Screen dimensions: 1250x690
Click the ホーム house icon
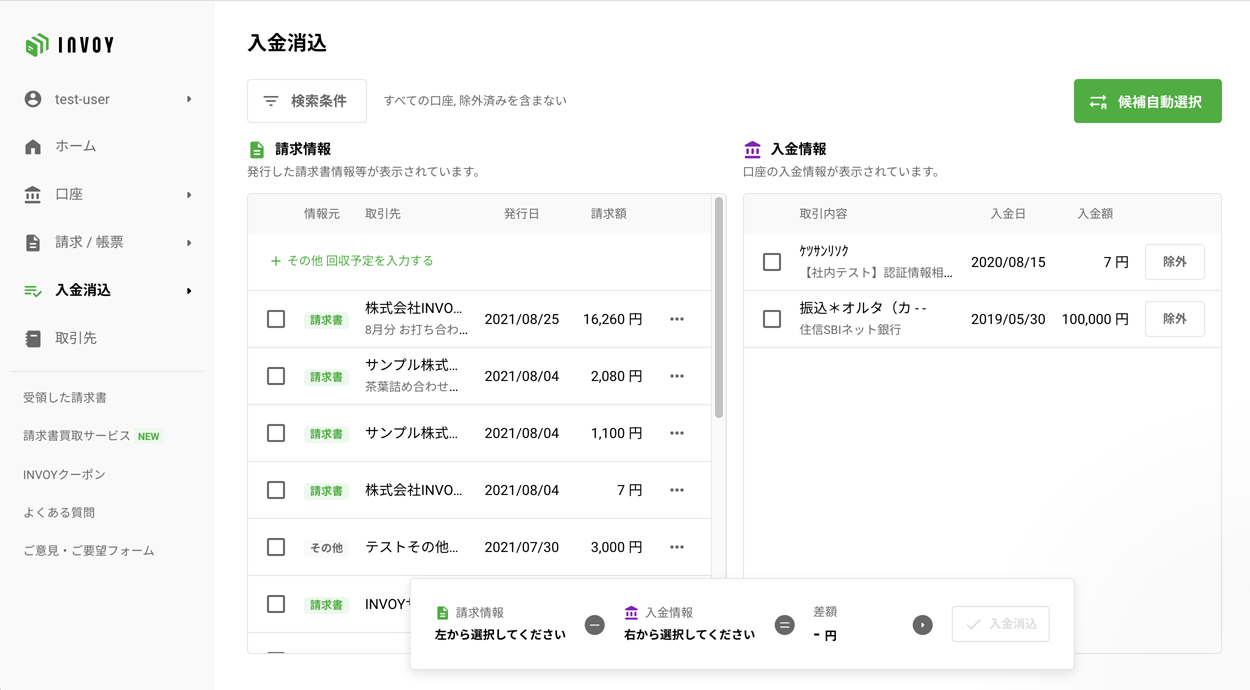[x=33, y=147]
